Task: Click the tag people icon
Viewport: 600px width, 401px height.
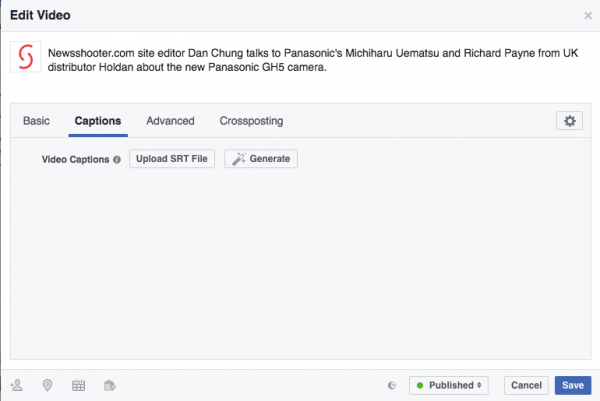Action: 16,385
